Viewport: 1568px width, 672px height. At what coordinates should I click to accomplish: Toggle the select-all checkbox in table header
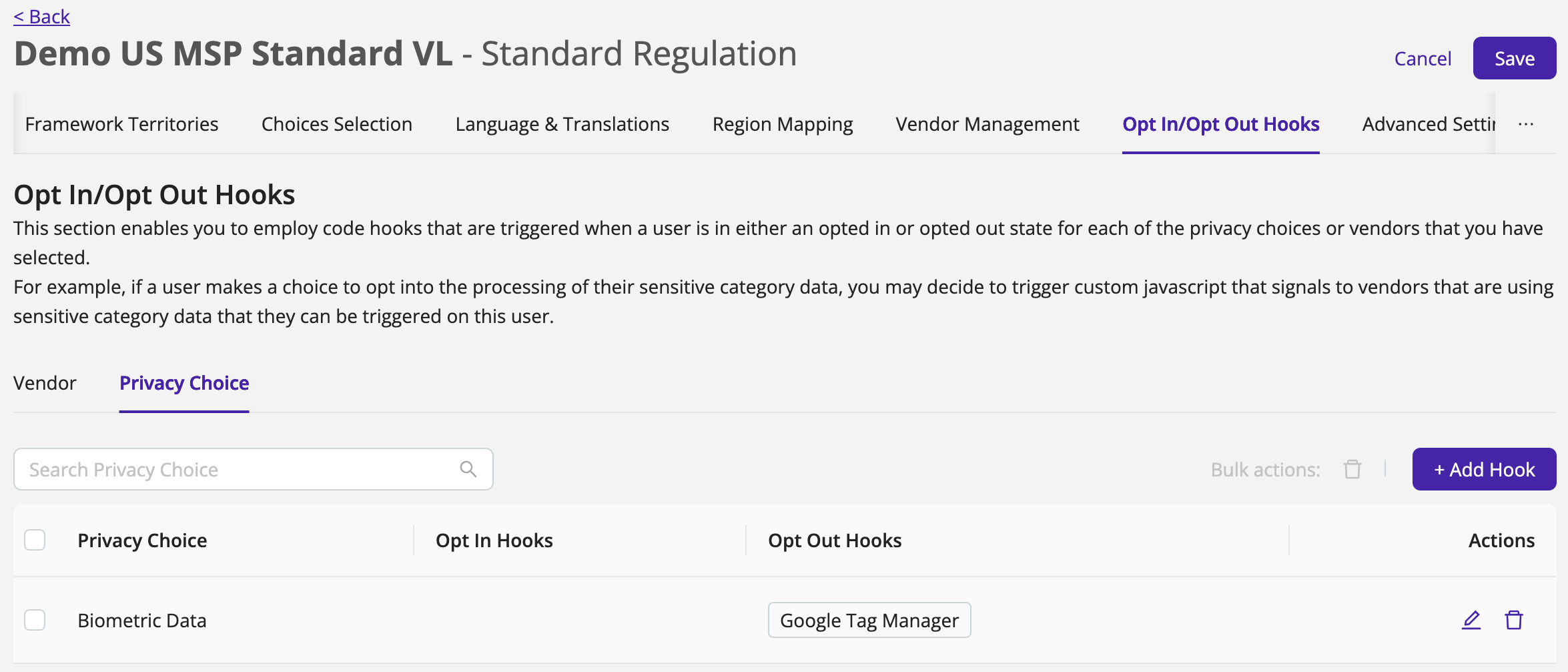(35, 540)
